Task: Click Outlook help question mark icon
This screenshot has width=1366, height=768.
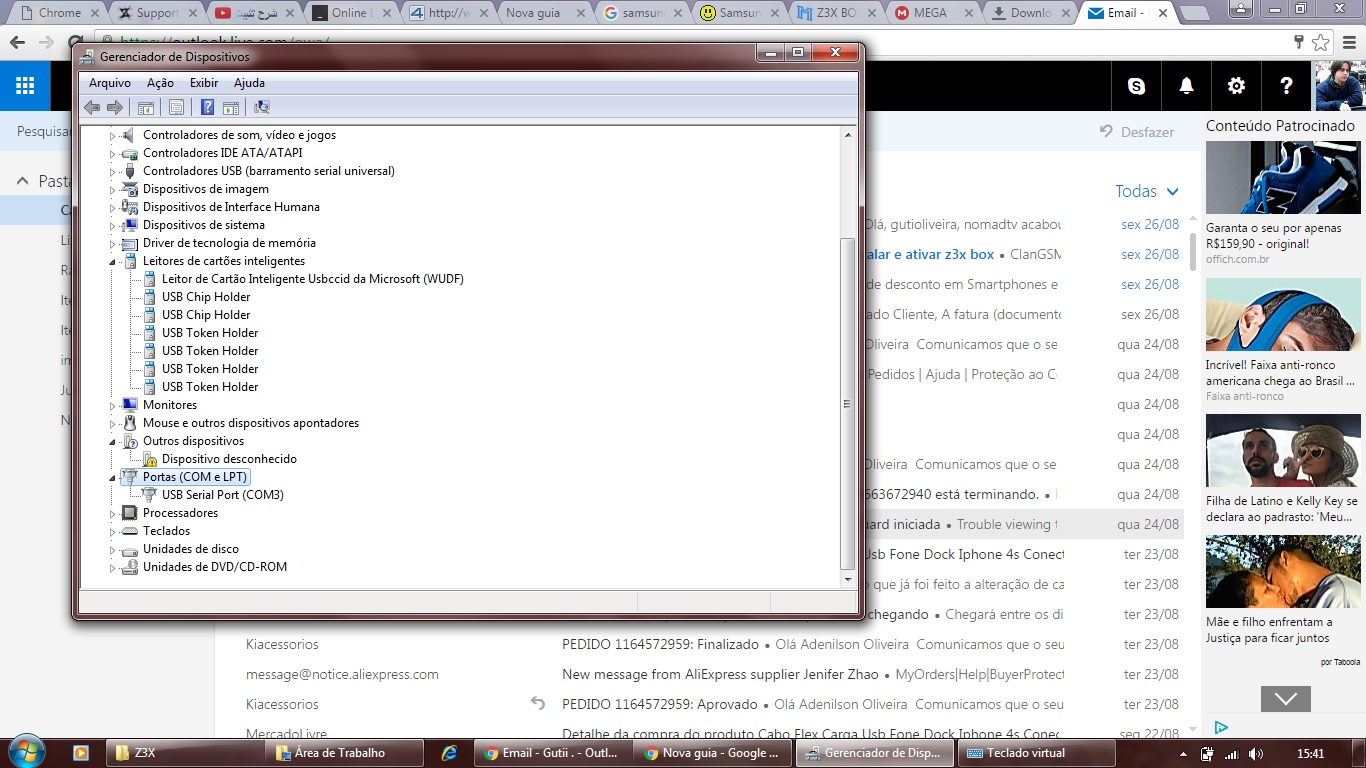Action: pyautogui.click(x=1287, y=86)
